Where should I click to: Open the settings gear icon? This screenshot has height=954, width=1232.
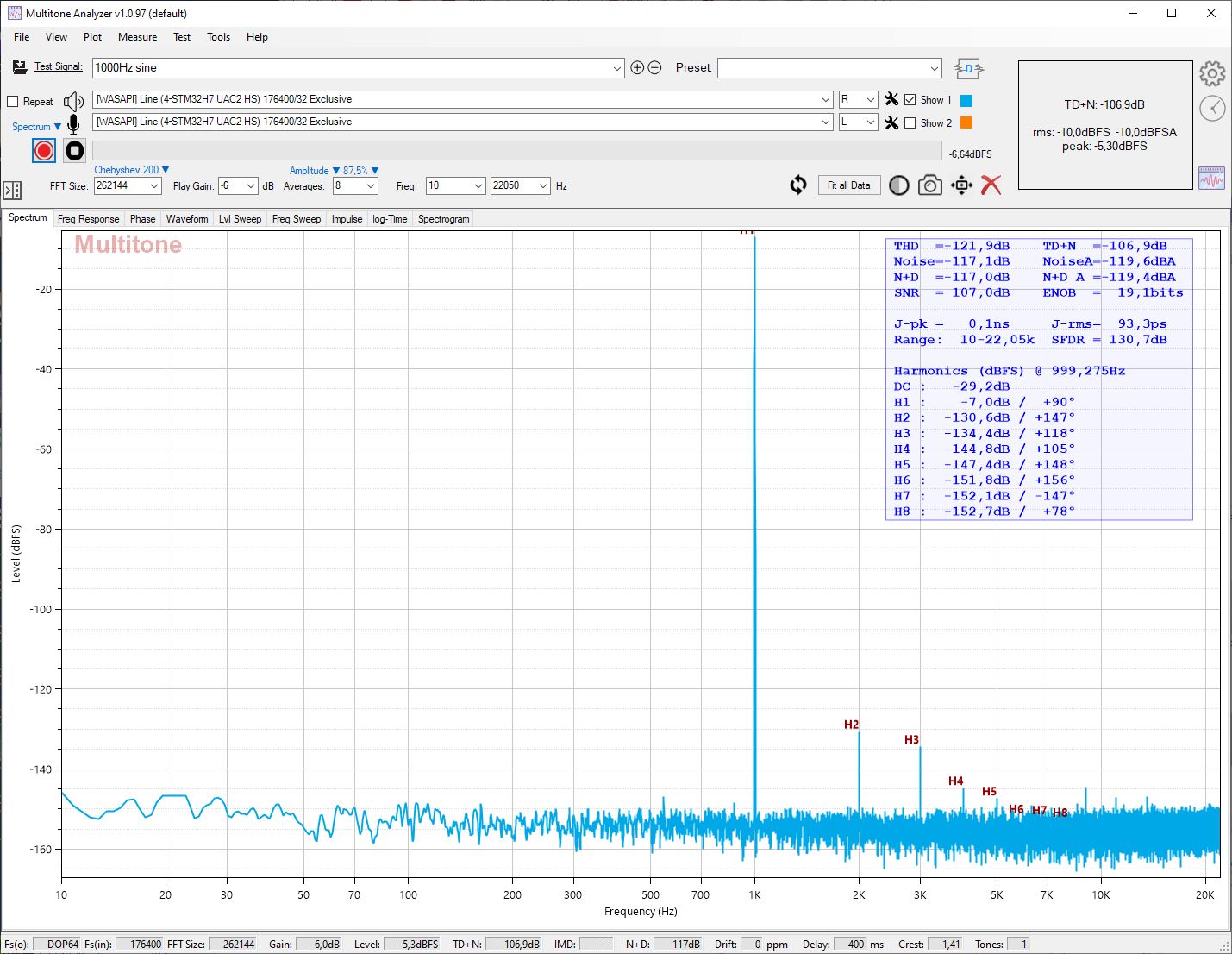tap(1212, 74)
